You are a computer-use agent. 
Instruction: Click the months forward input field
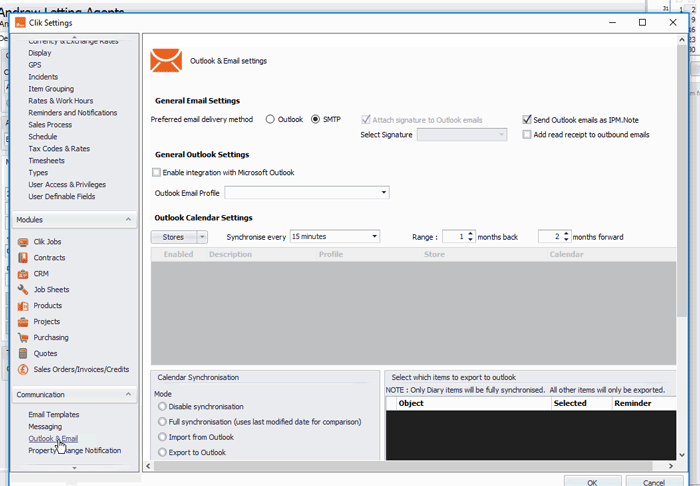point(550,237)
